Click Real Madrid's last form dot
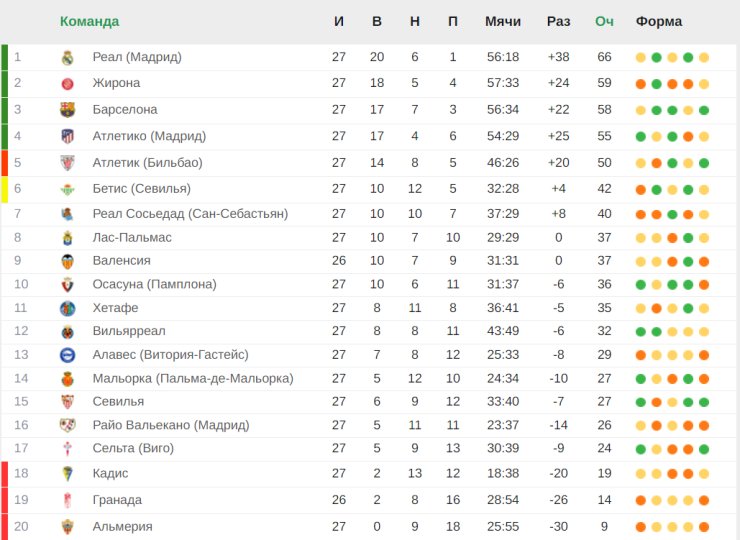This screenshot has height=540, width=740. pyautogui.click(x=704, y=58)
